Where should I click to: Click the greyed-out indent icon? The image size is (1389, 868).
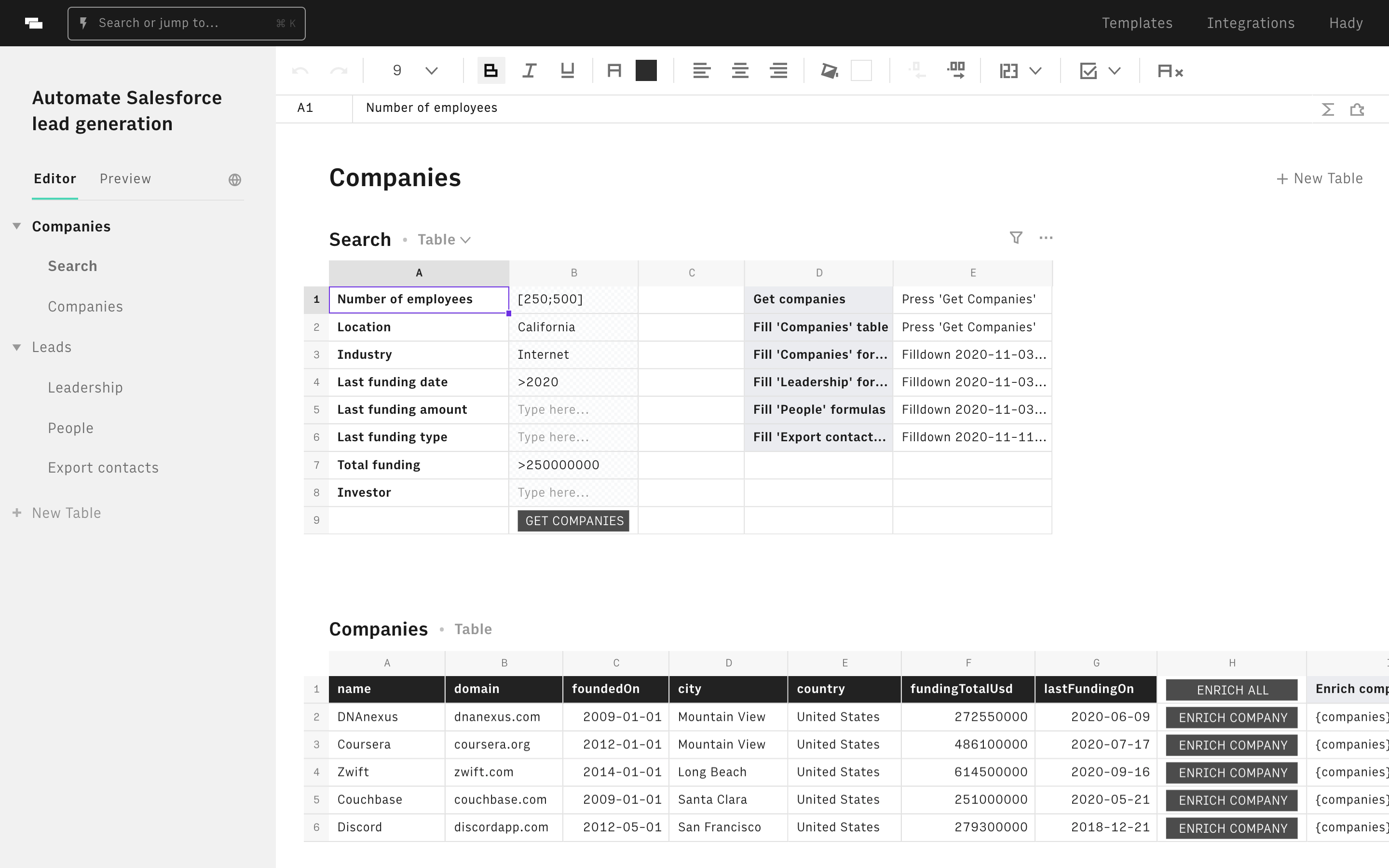[x=917, y=70]
